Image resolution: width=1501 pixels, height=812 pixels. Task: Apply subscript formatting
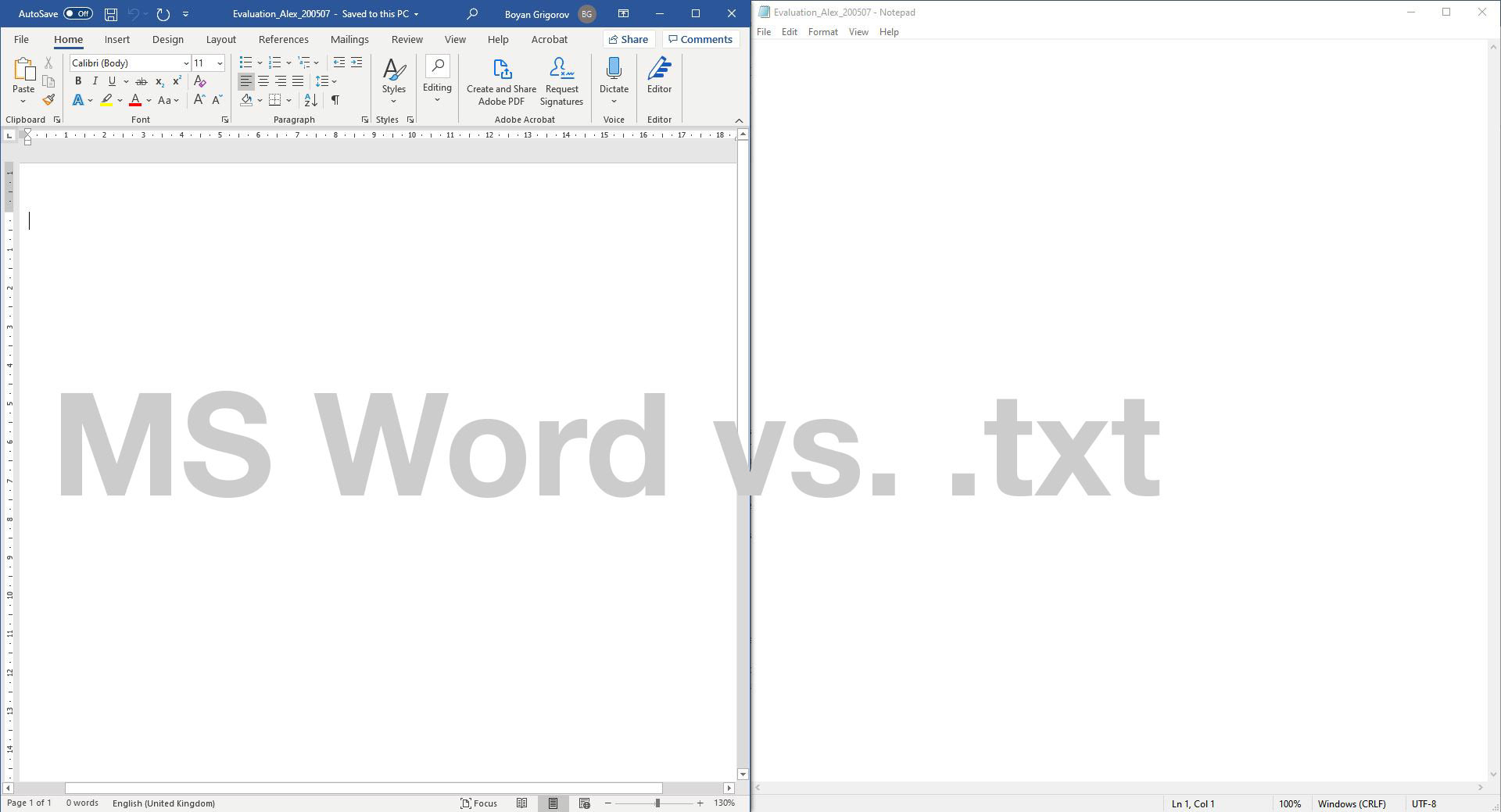pos(159,81)
